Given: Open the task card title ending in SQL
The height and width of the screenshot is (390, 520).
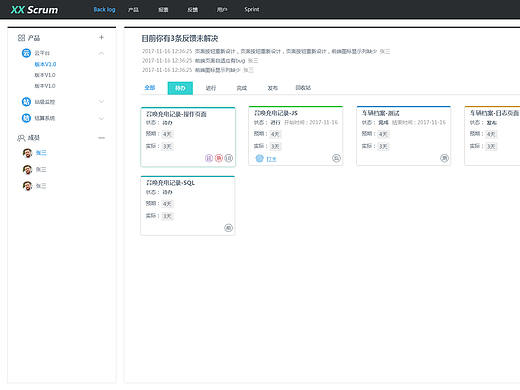Looking at the screenshot, I should [x=170, y=183].
